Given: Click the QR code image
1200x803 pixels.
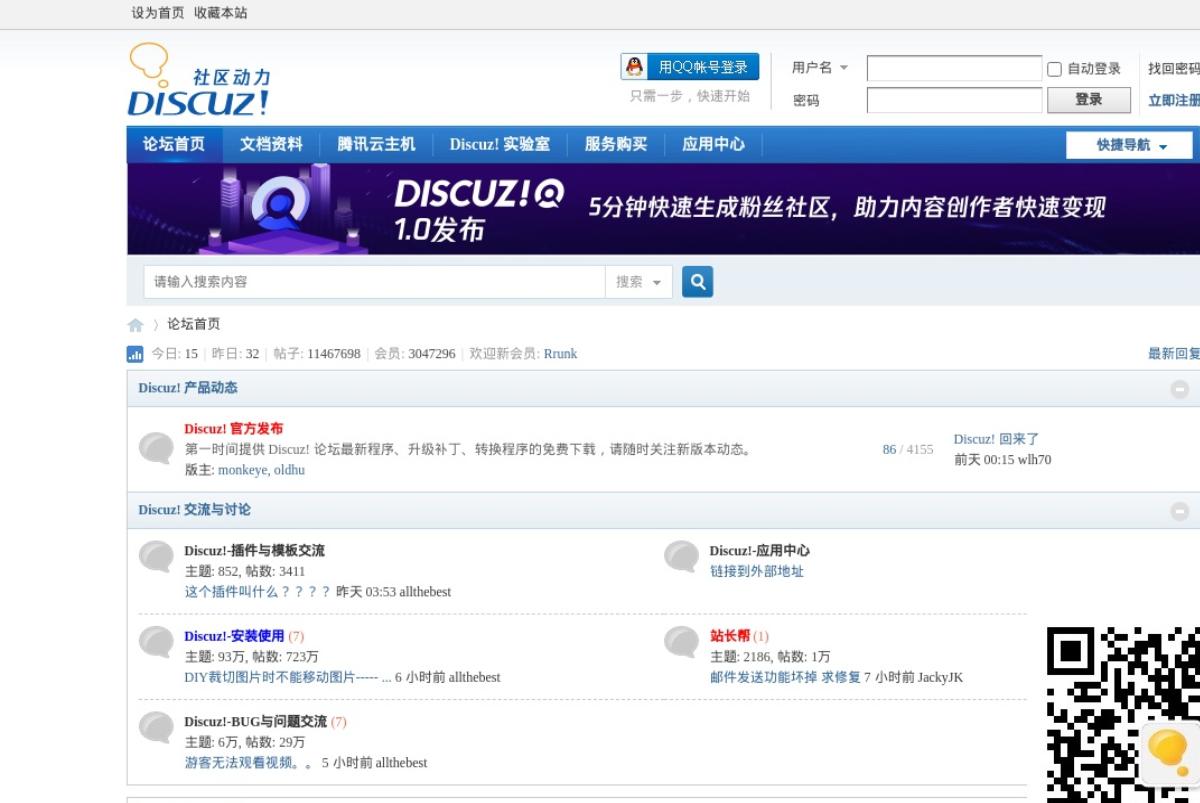Looking at the screenshot, I should point(1123,714).
